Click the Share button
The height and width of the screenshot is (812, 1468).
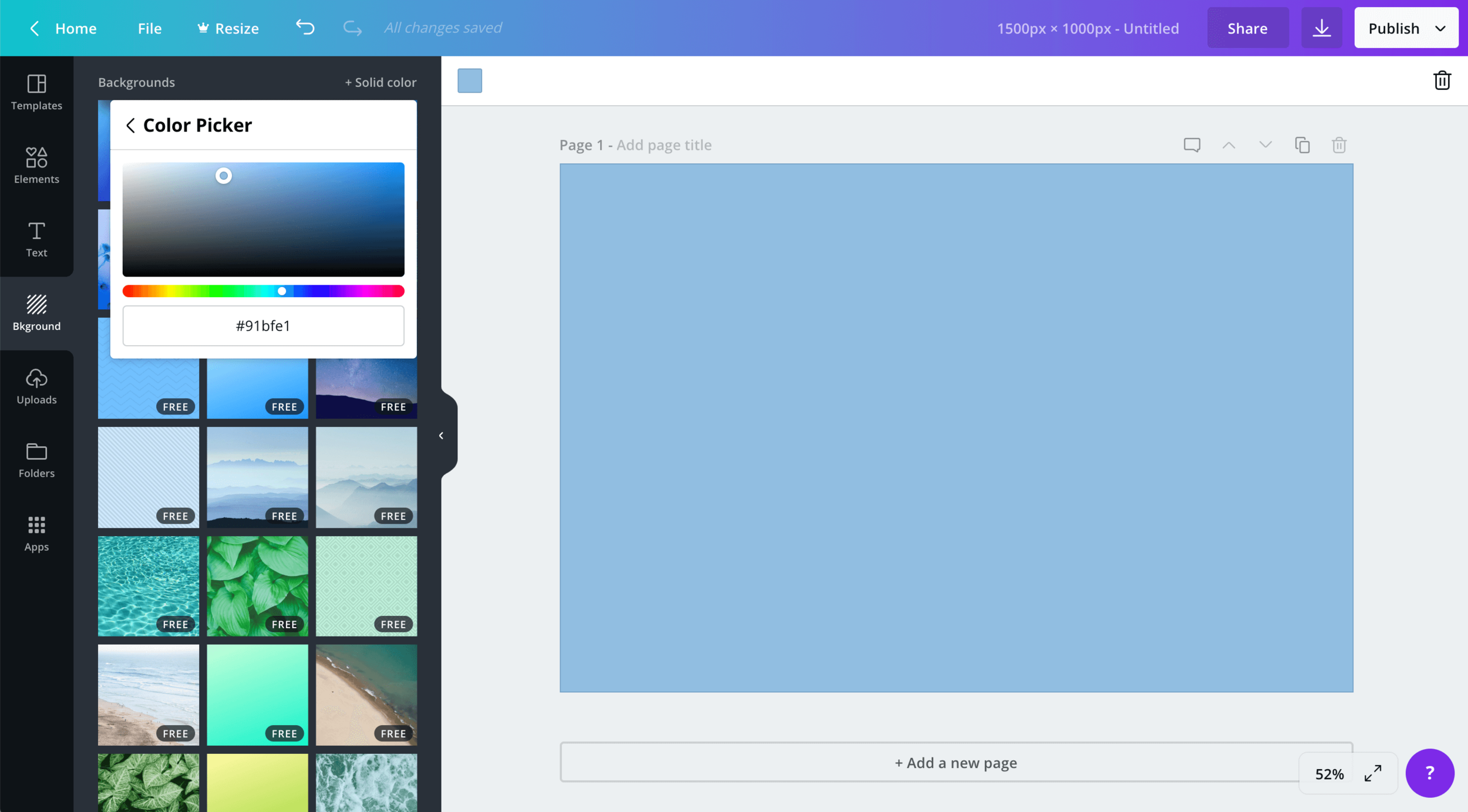tap(1247, 28)
